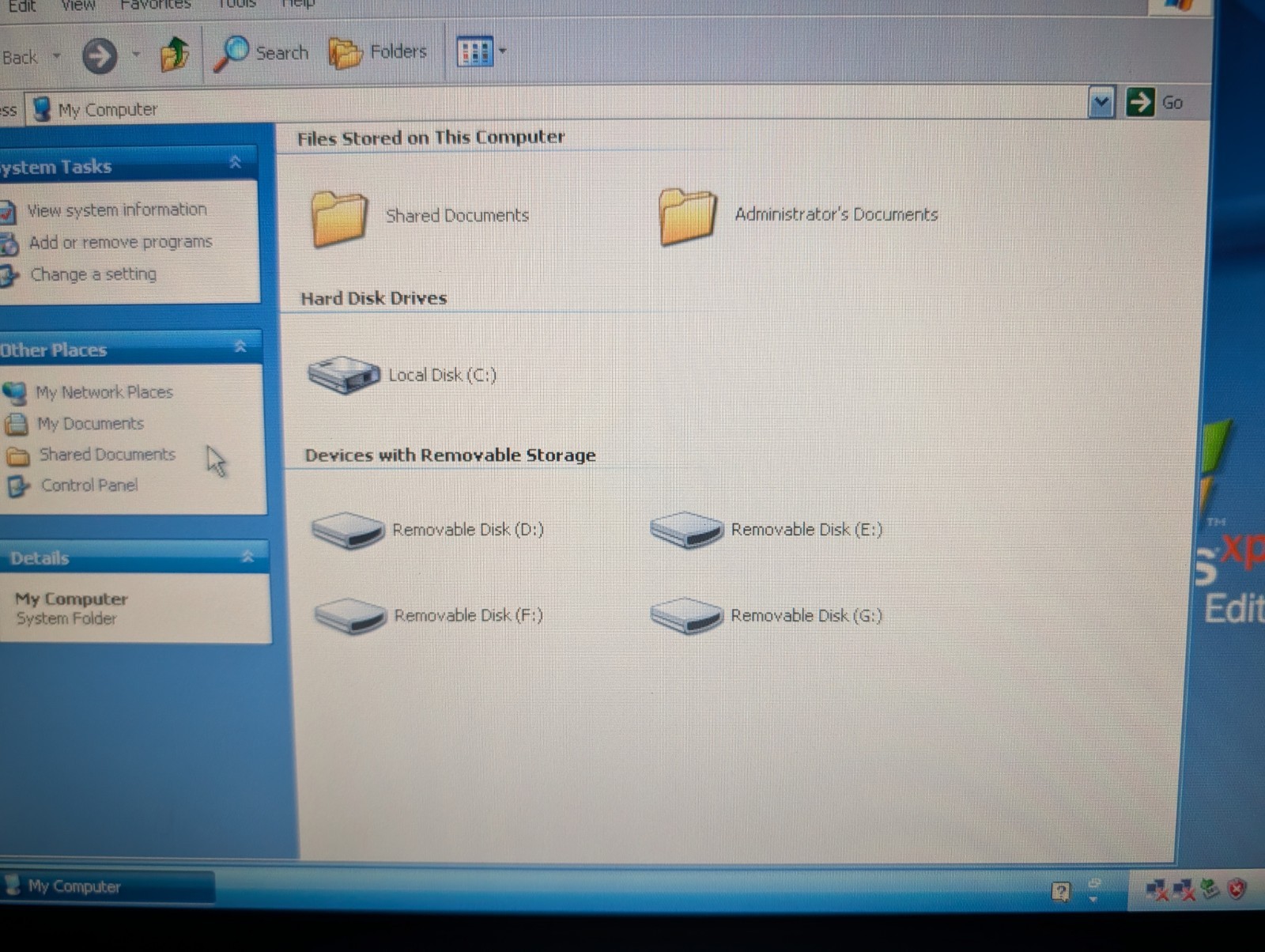The height and width of the screenshot is (952, 1265).
Task: Collapse the Details panel
Action: (247, 556)
